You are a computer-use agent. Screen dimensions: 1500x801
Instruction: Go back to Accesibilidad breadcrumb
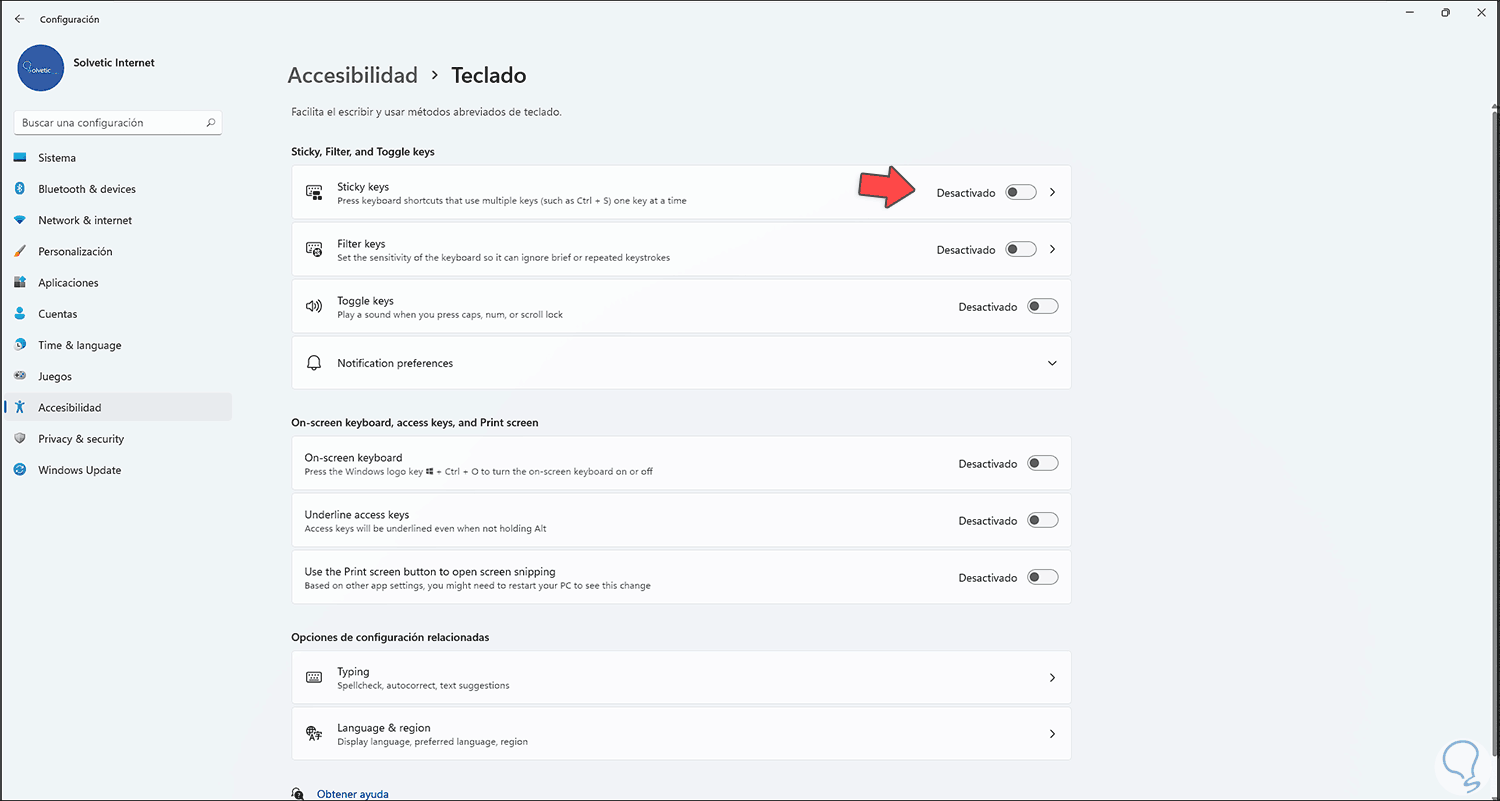tap(352, 75)
